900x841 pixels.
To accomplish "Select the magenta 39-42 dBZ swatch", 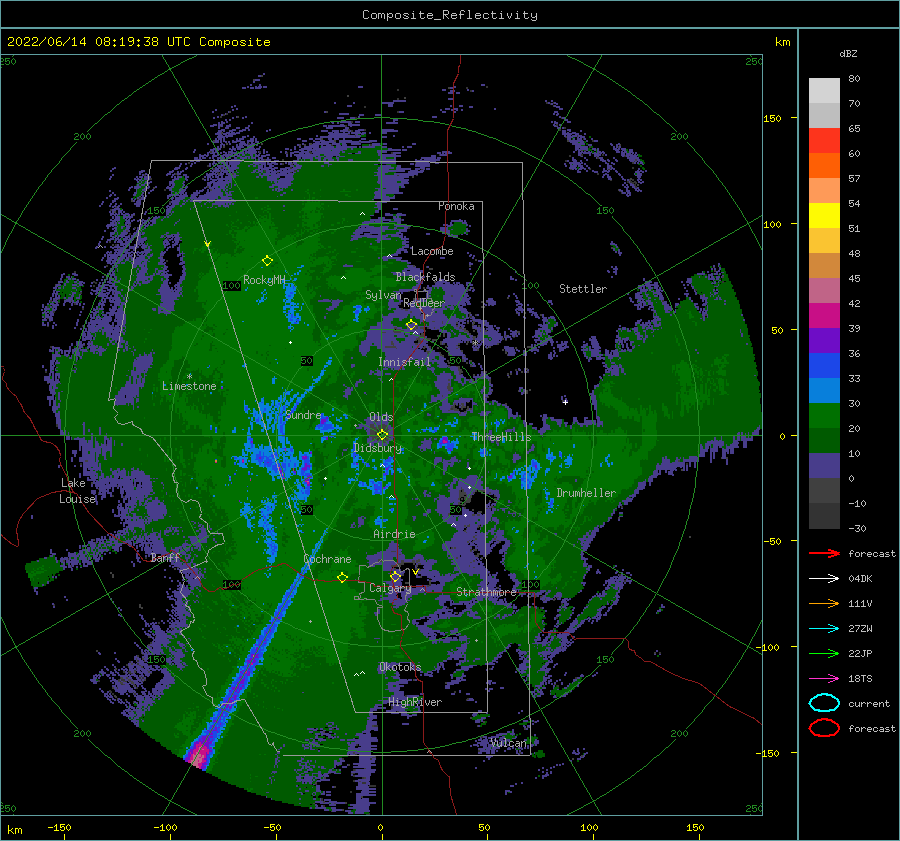I will [824, 315].
